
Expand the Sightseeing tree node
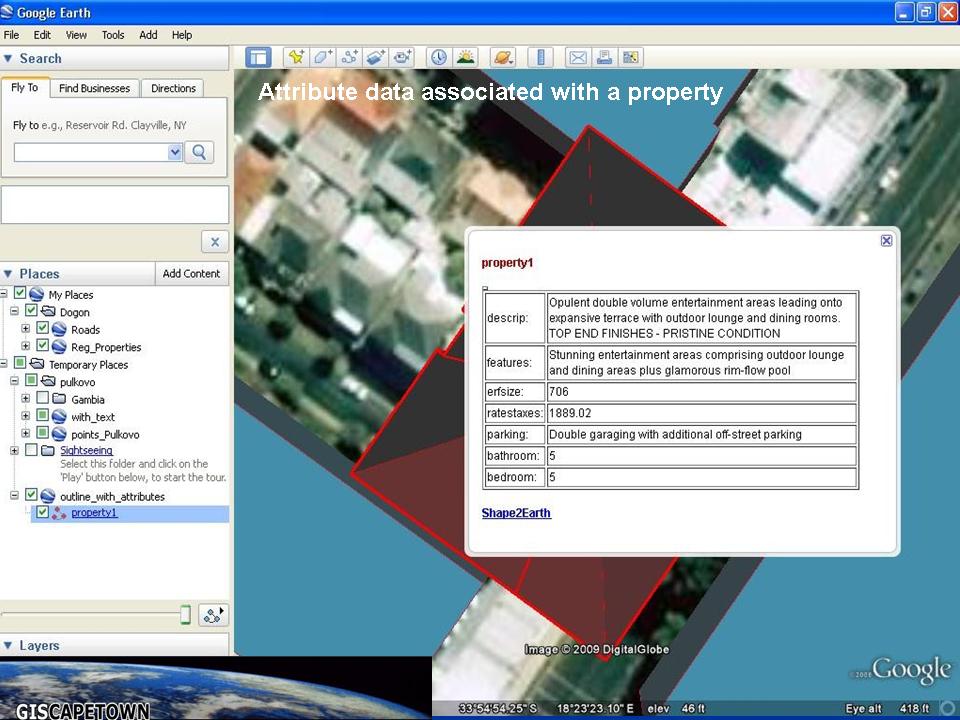[x=15, y=451]
